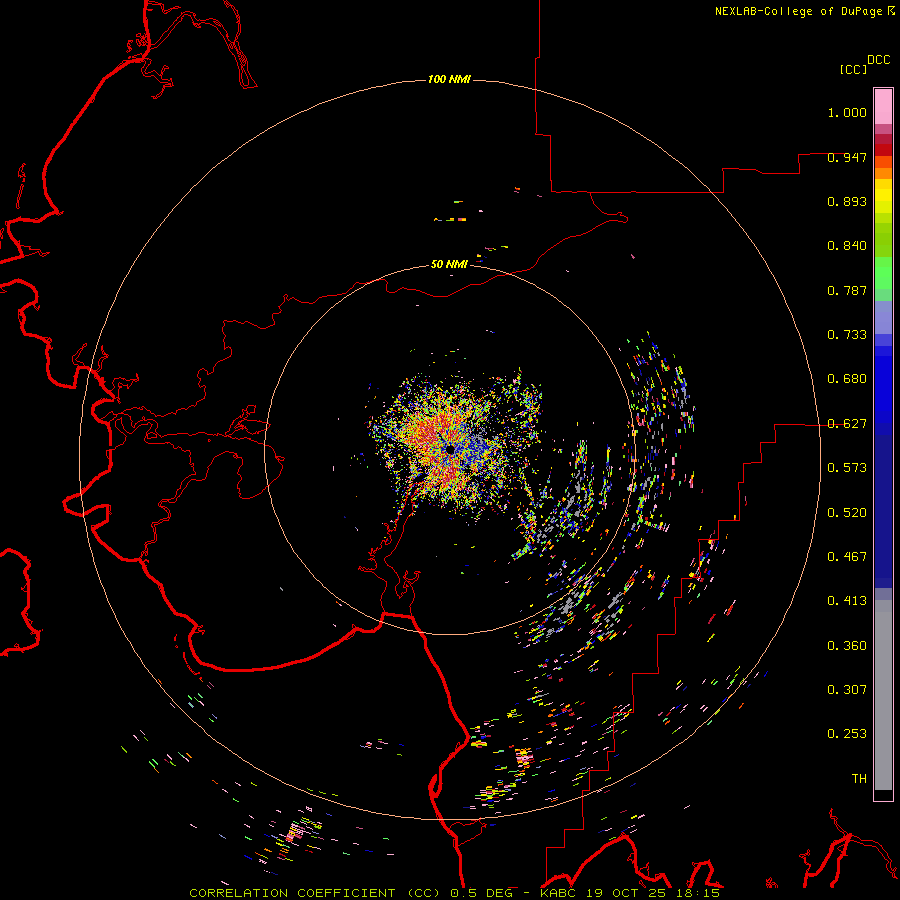Click the TH threshold label
Screen dimensions: 900x900
tap(859, 779)
